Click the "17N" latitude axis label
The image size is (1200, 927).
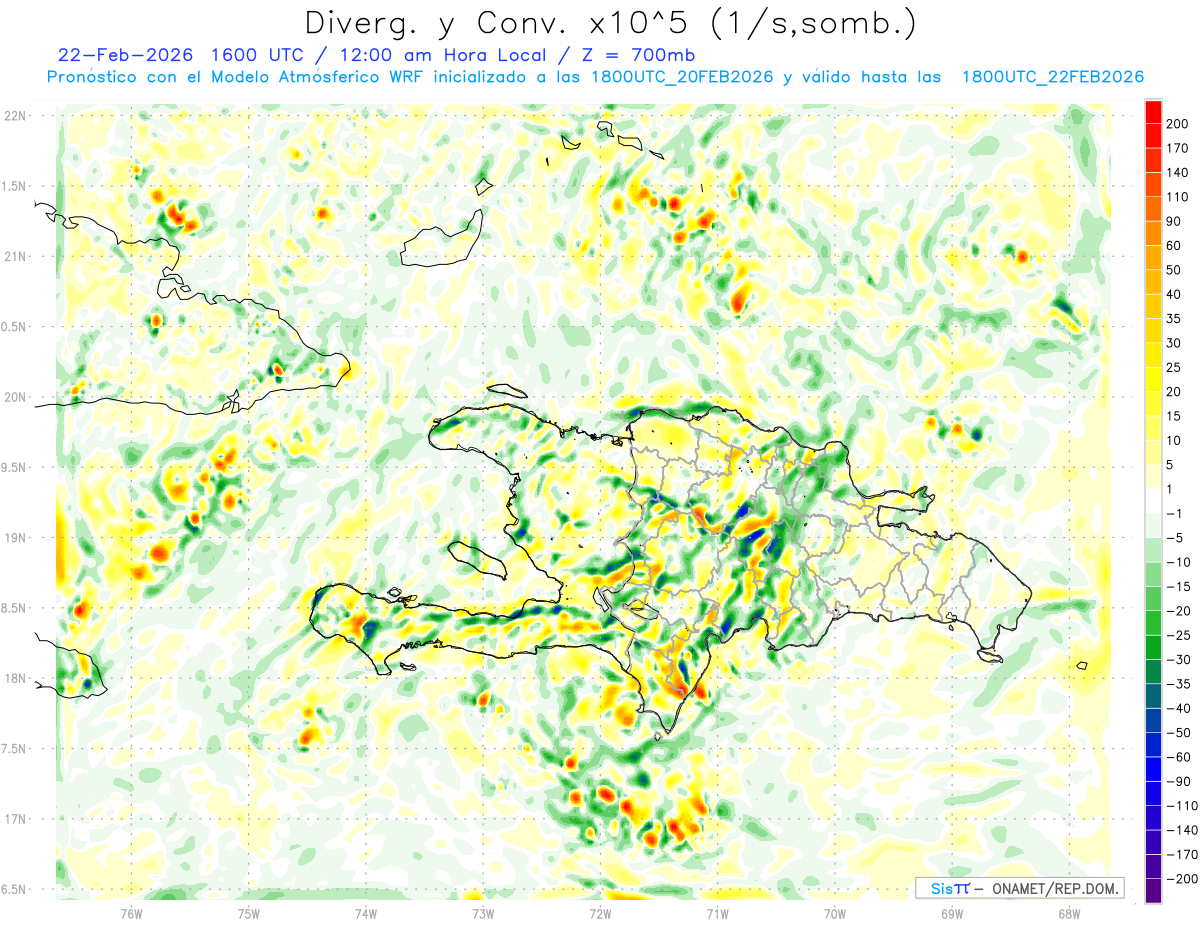[14, 820]
